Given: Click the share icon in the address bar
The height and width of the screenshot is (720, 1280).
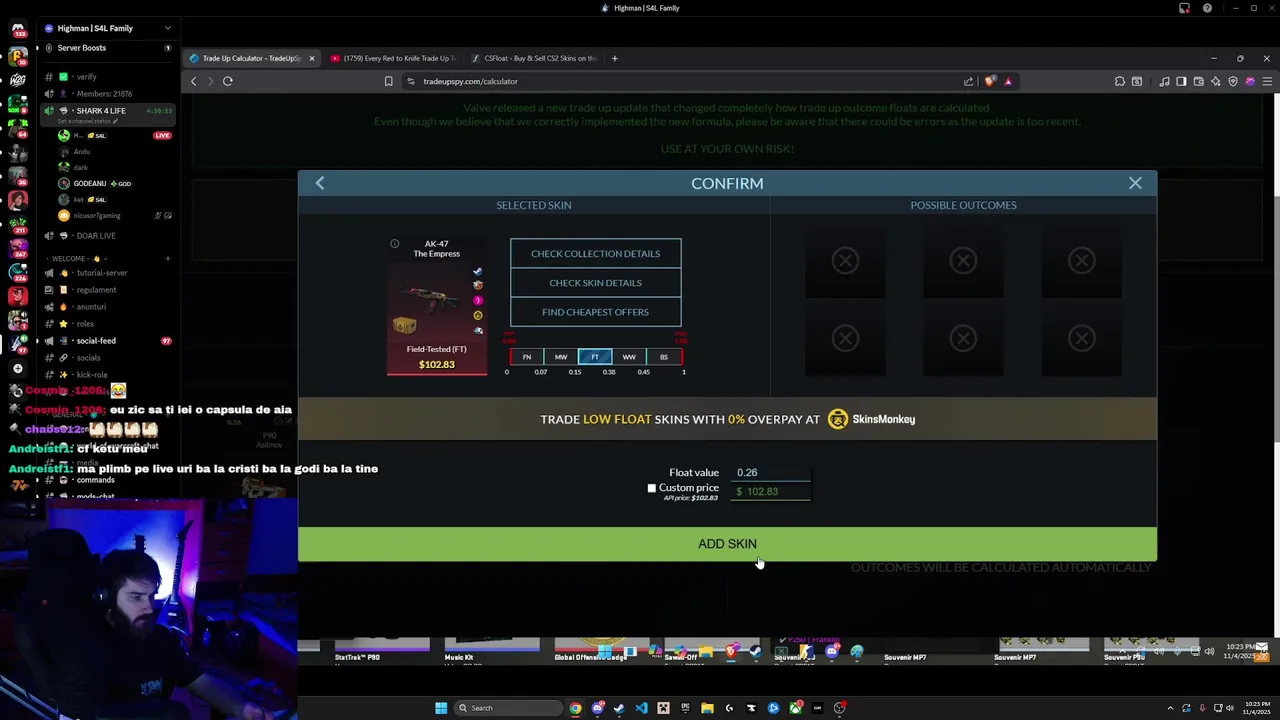Looking at the screenshot, I should tap(968, 81).
